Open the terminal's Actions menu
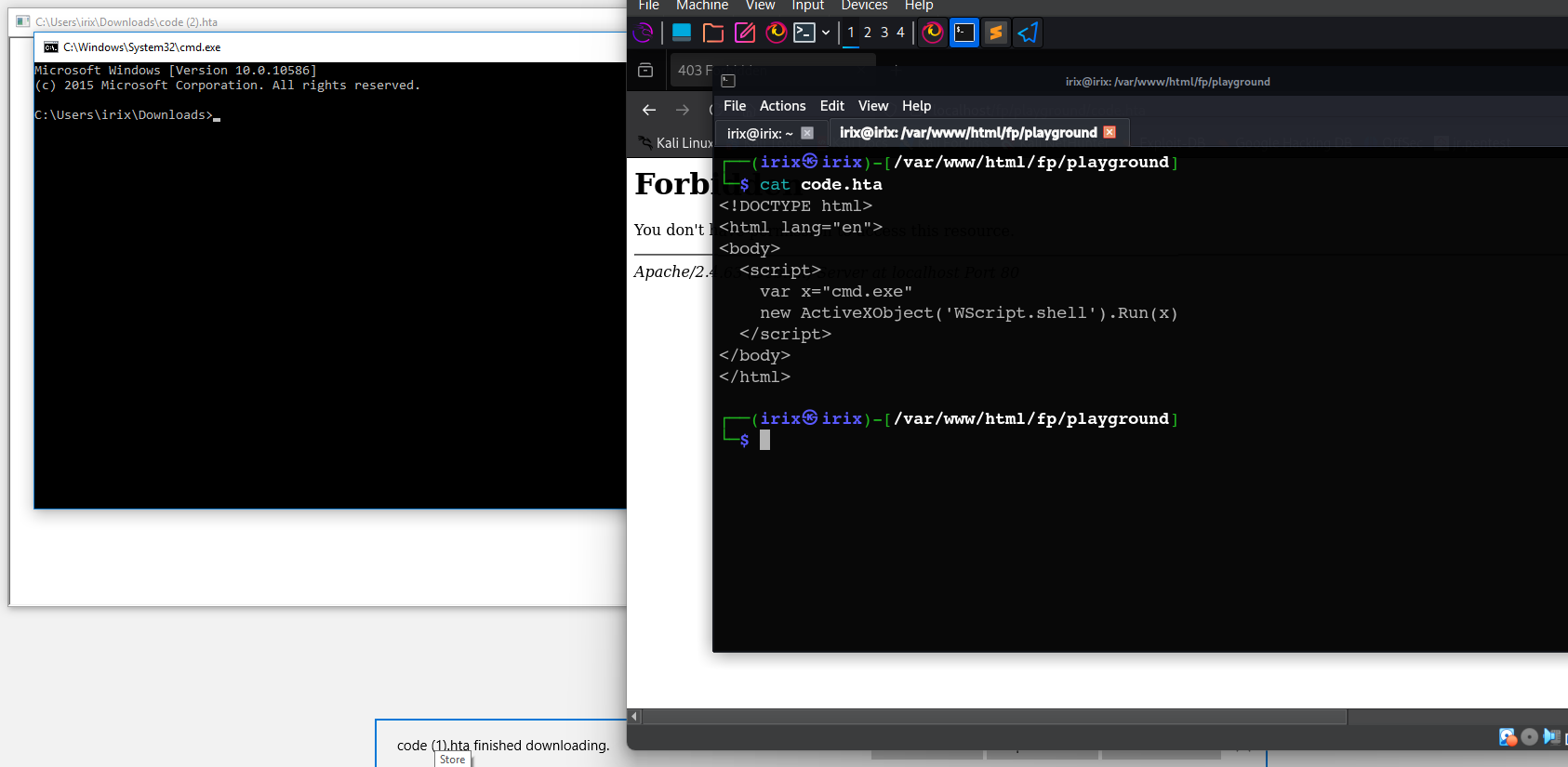 (x=783, y=106)
